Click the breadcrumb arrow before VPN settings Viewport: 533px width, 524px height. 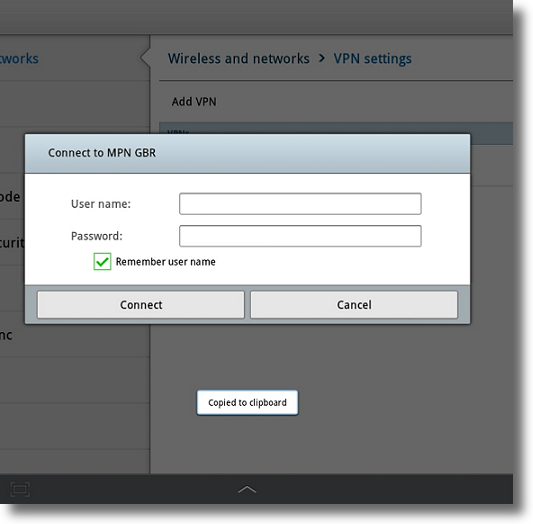click(x=322, y=58)
